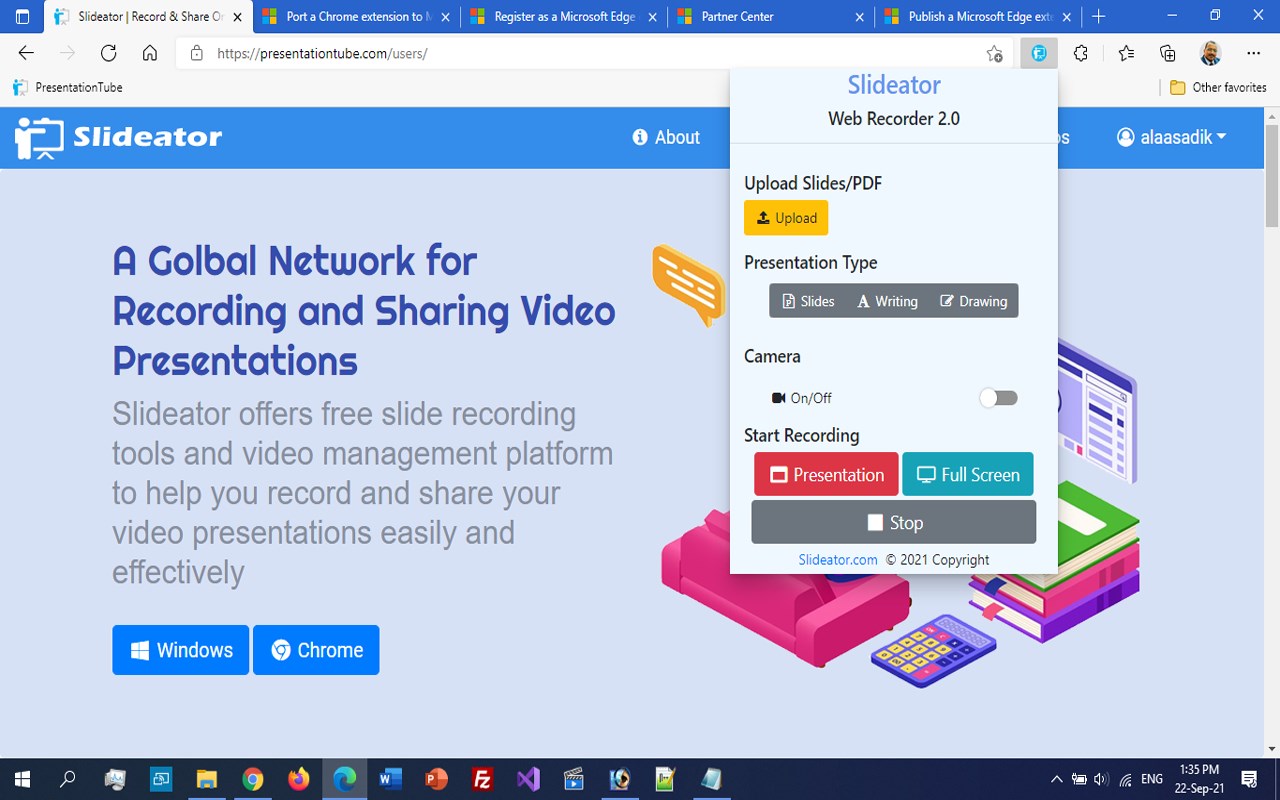
Task: Expand the alaasadik user dropdown
Action: click(x=1171, y=138)
